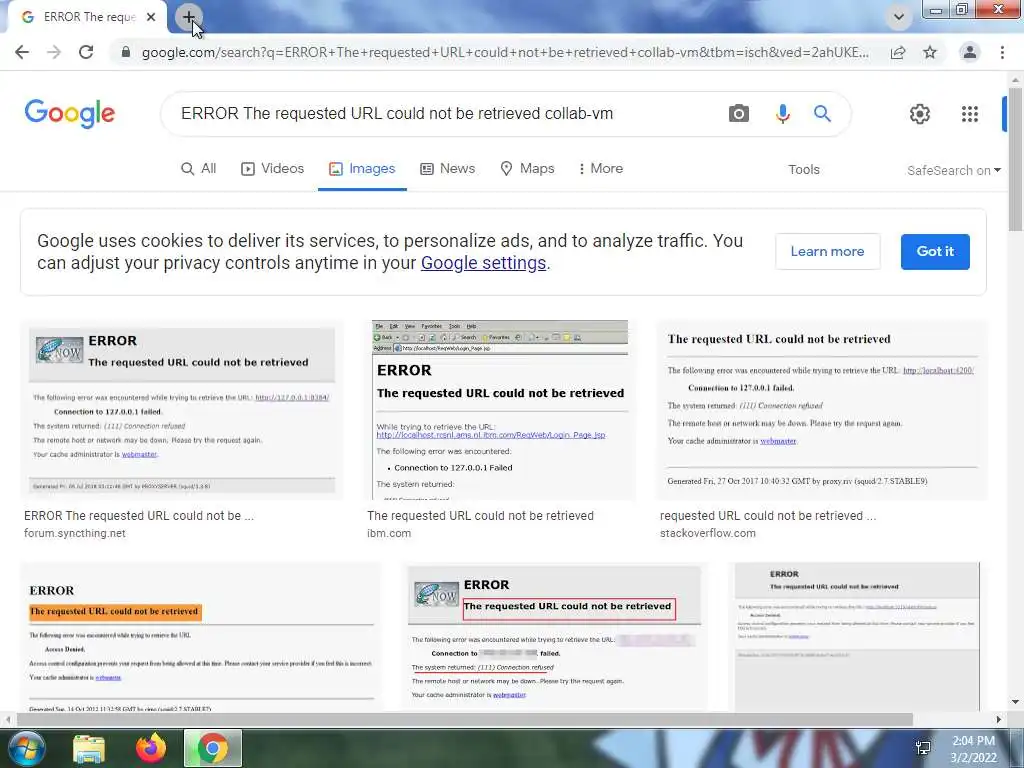The image size is (1024, 768).
Task: Open a new Chrome tab
Action: (x=188, y=17)
